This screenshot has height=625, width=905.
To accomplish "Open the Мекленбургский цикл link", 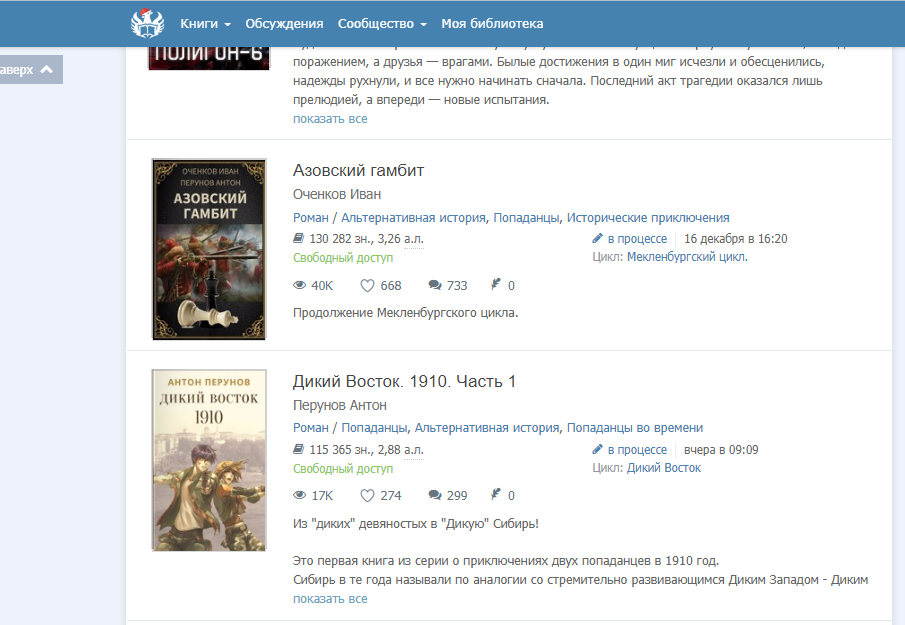I will (x=687, y=257).
